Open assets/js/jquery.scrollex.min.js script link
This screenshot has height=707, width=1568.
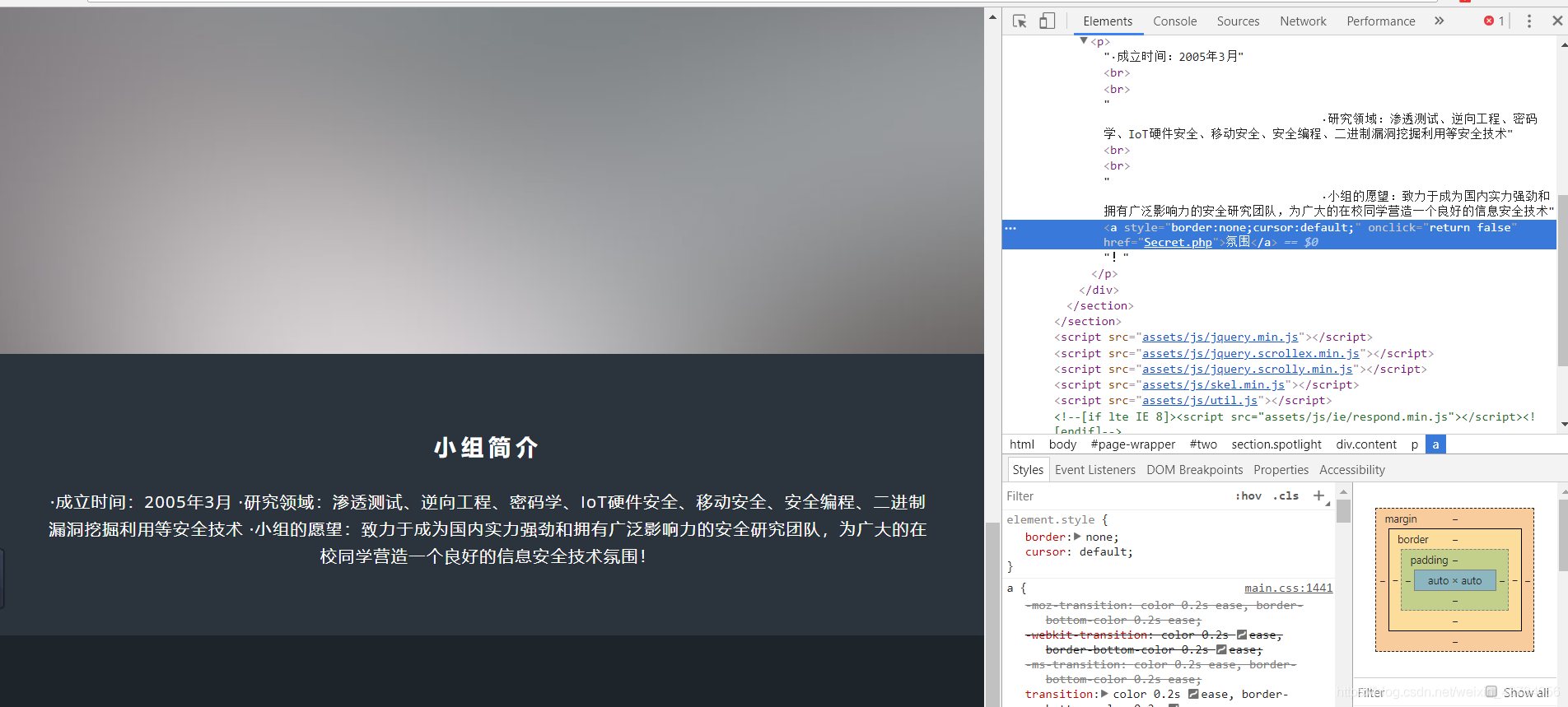pyautogui.click(x=1250, y=353)
